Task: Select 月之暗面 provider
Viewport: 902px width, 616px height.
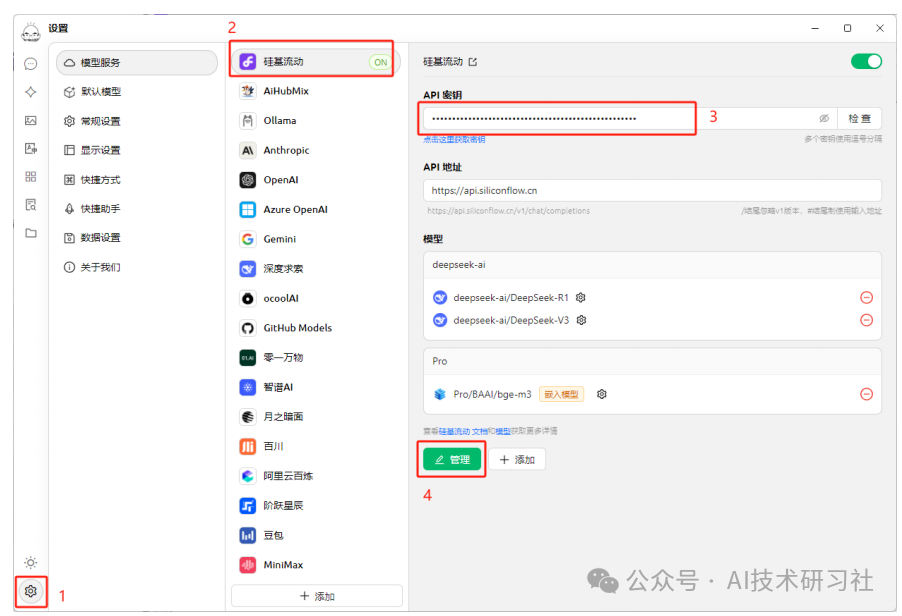Action: pos(315,416)
